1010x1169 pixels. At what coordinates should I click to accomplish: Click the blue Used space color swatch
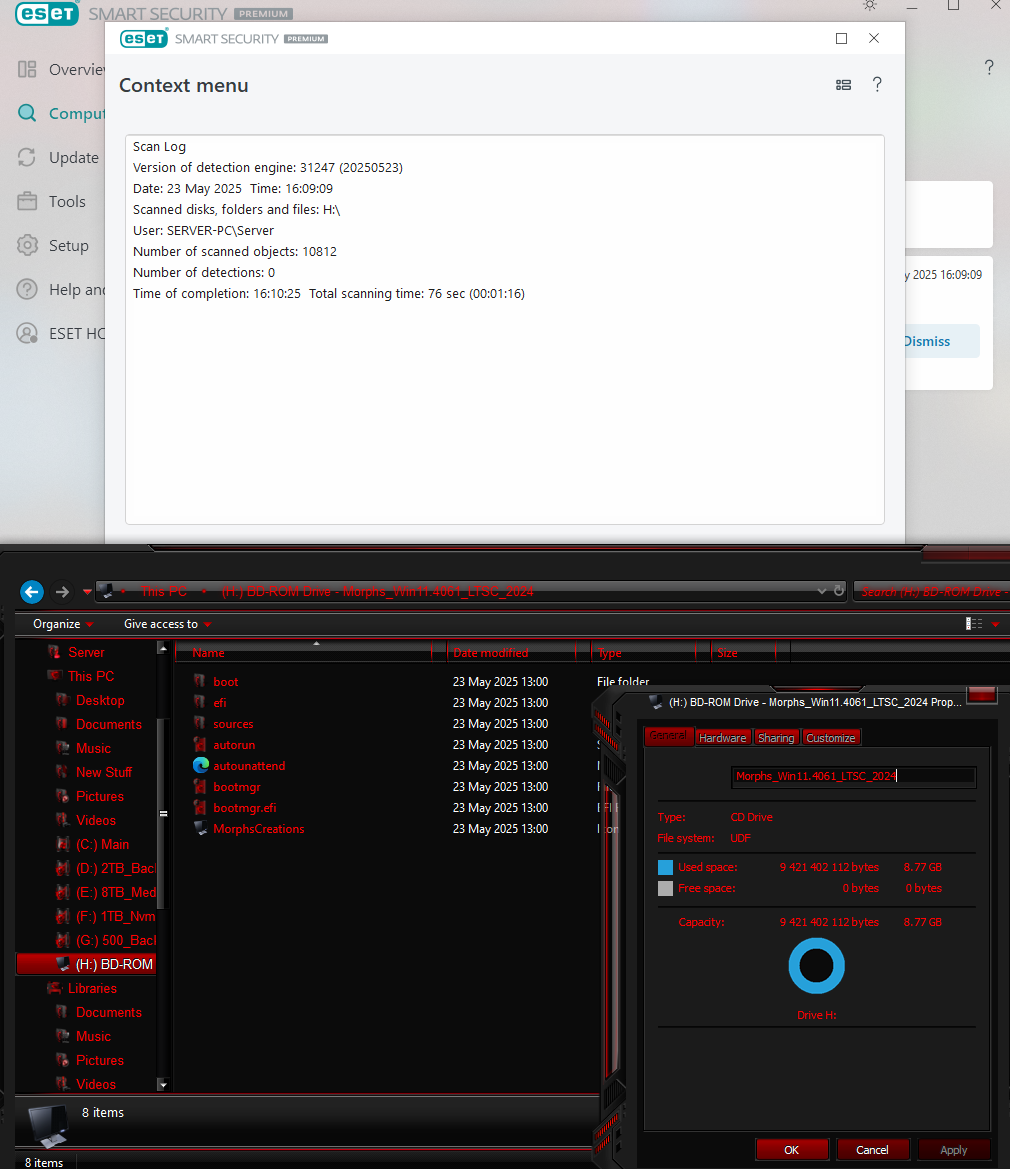tap(666, 867)
